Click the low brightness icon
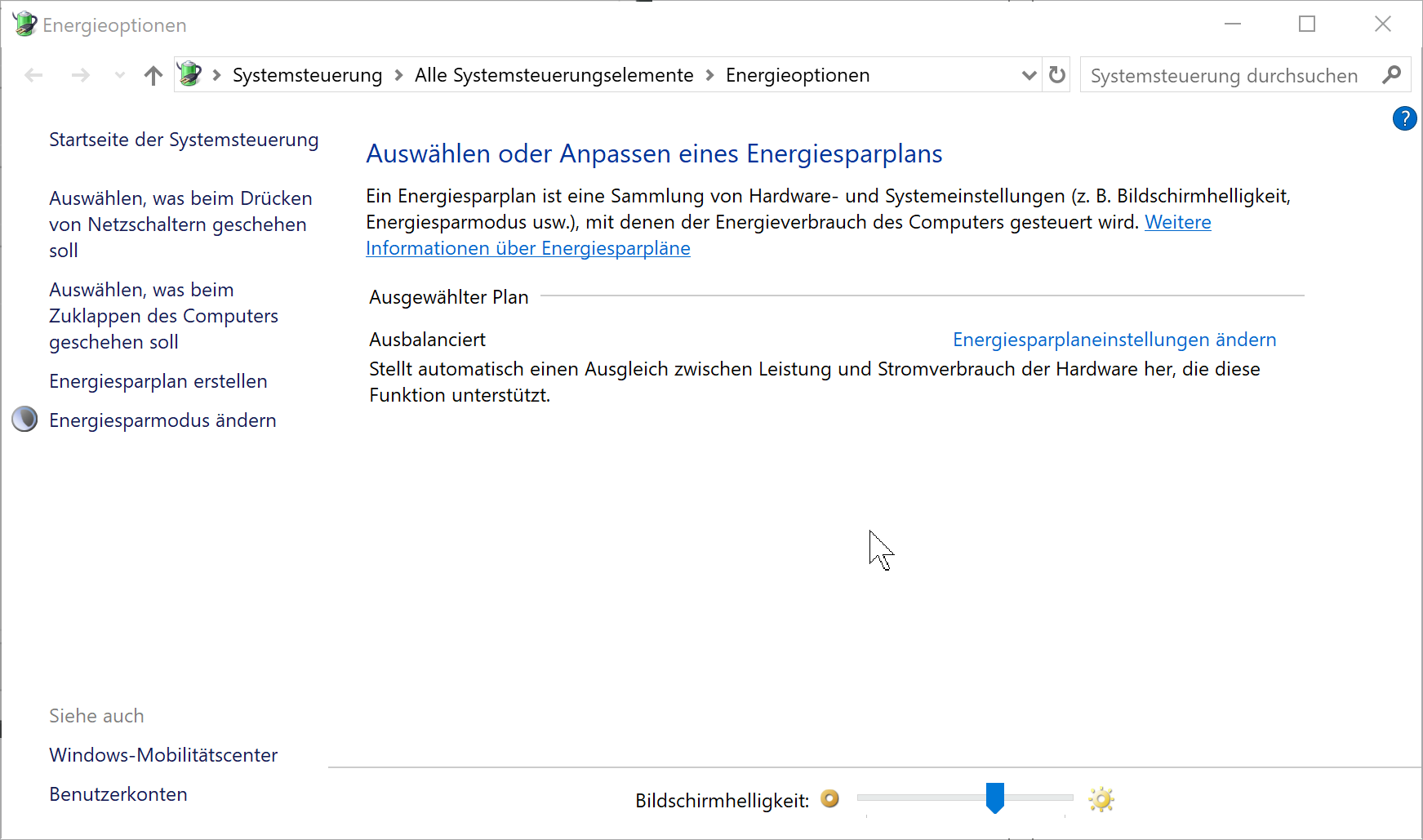Viewport: 1423px width, 840px height. [x=829, y=798]
